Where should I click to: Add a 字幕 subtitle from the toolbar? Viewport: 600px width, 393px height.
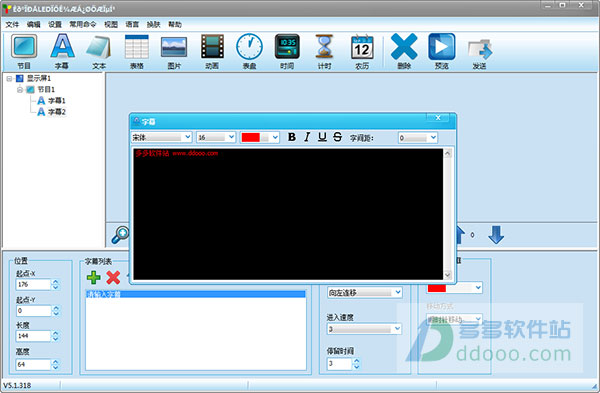(x=62, y=46)
